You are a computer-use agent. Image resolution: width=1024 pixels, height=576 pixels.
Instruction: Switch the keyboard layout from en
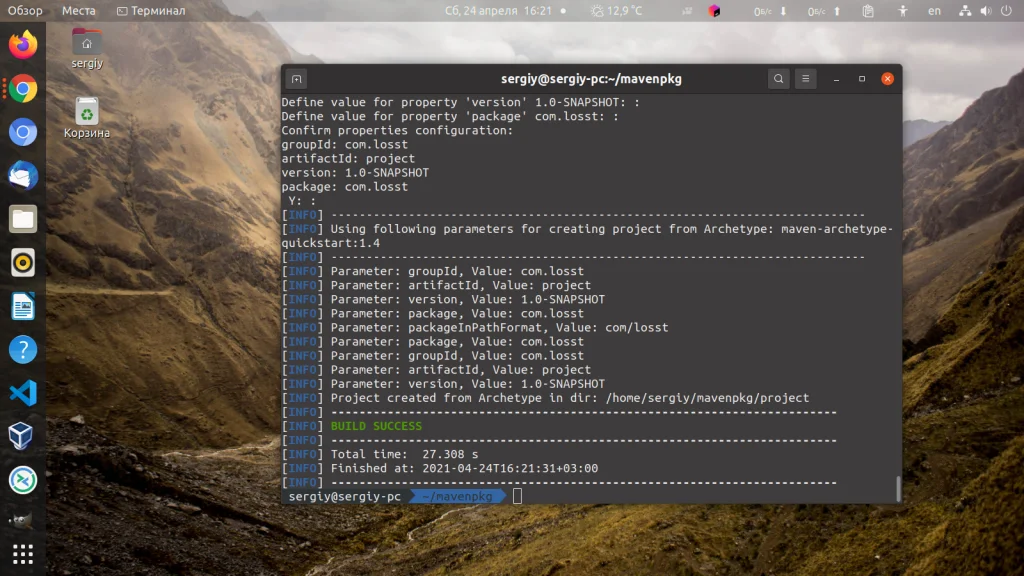pos(935,11)
